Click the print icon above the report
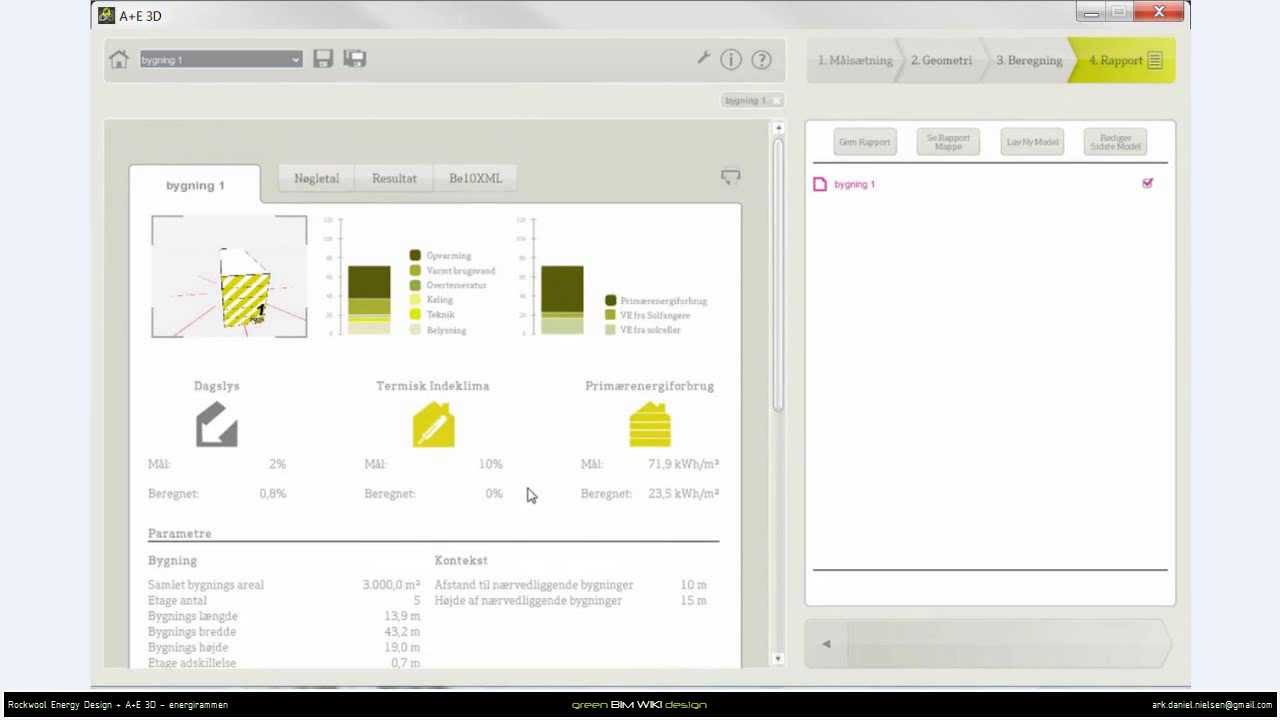The height and width of the screenshot is (720, 1280). click(x=731, y=177)
